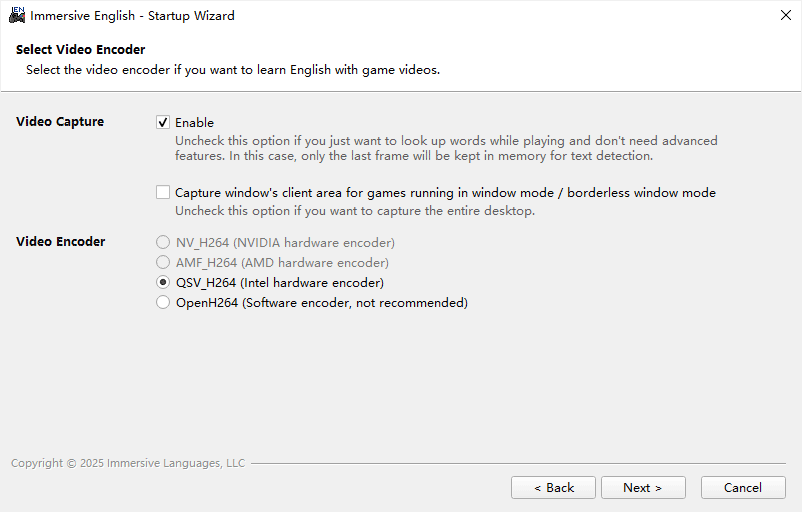Click the "Video Capture" section label

(60, 122)
